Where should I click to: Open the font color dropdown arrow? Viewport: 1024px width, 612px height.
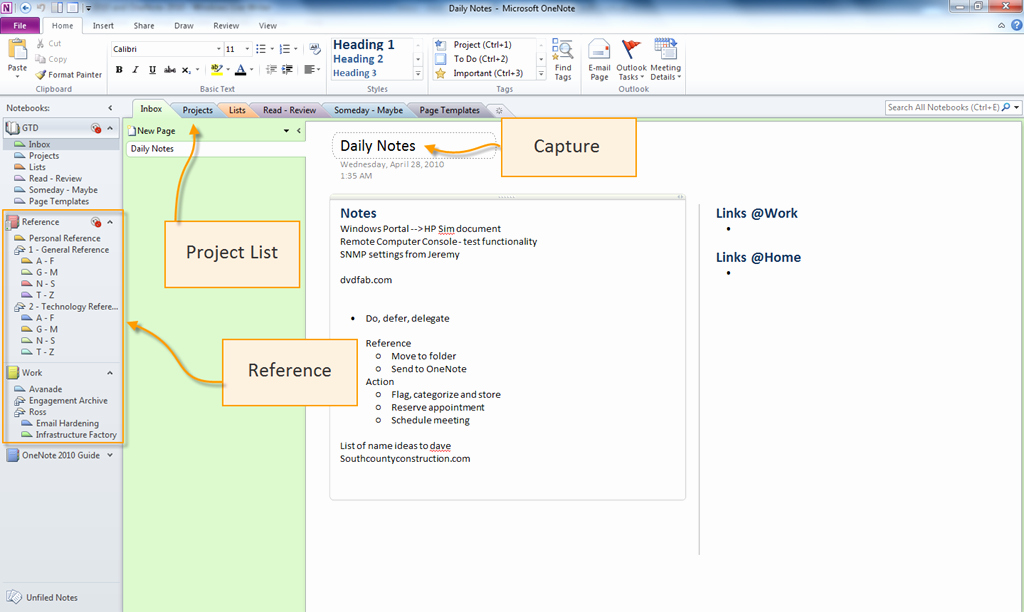click(251, 70)
